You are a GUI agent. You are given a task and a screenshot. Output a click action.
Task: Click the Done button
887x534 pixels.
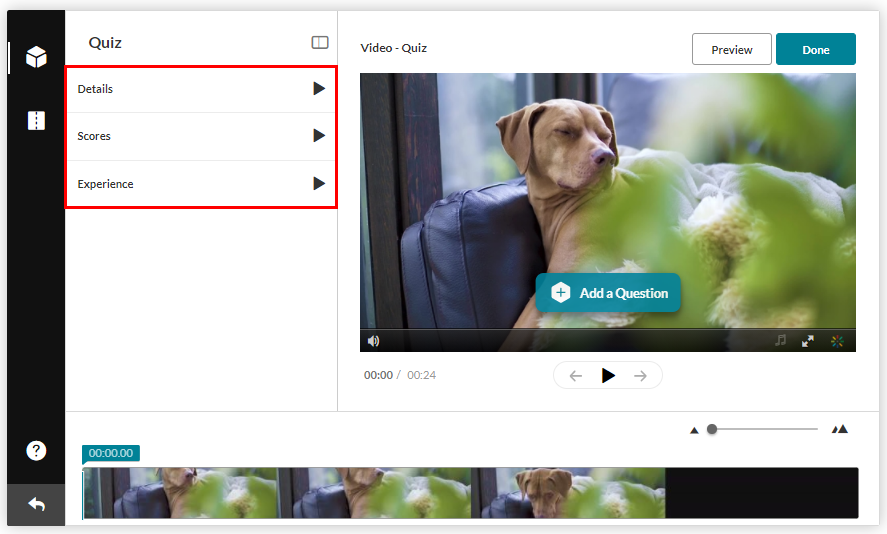[x=815, y=50]
